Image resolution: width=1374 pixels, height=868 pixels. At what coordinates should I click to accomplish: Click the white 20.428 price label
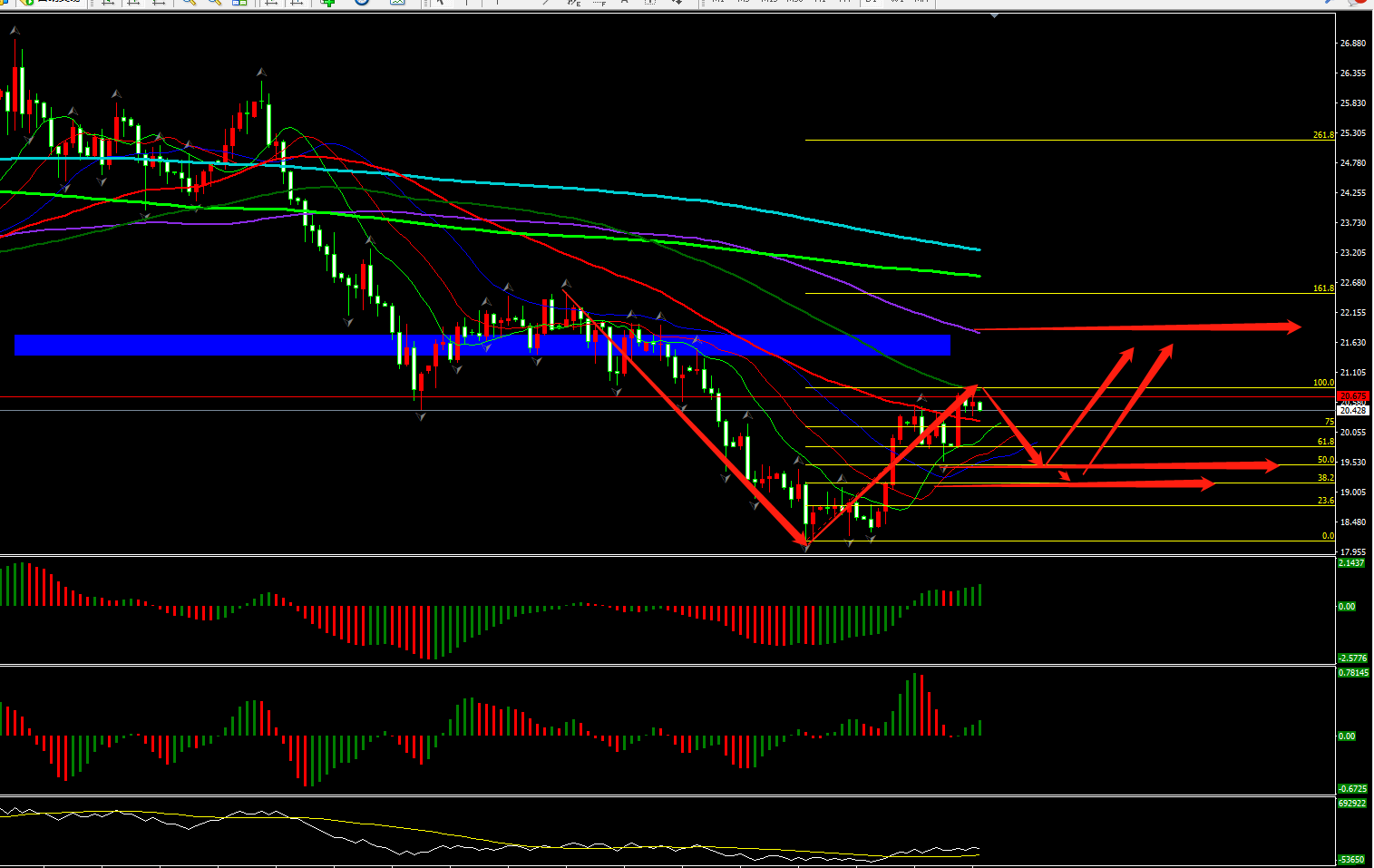point(1352,410)
